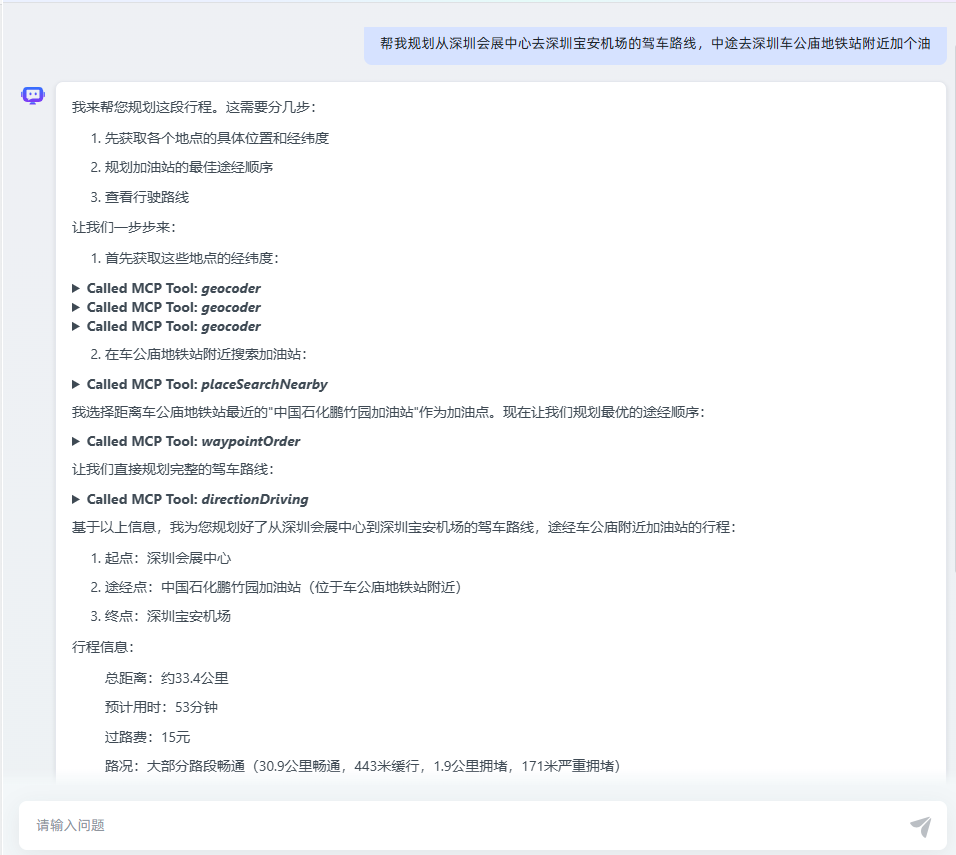Click the disclosure arrow before directionDriving
The height and width of the screenshot is (855, 956).
(x=76, y=499)
